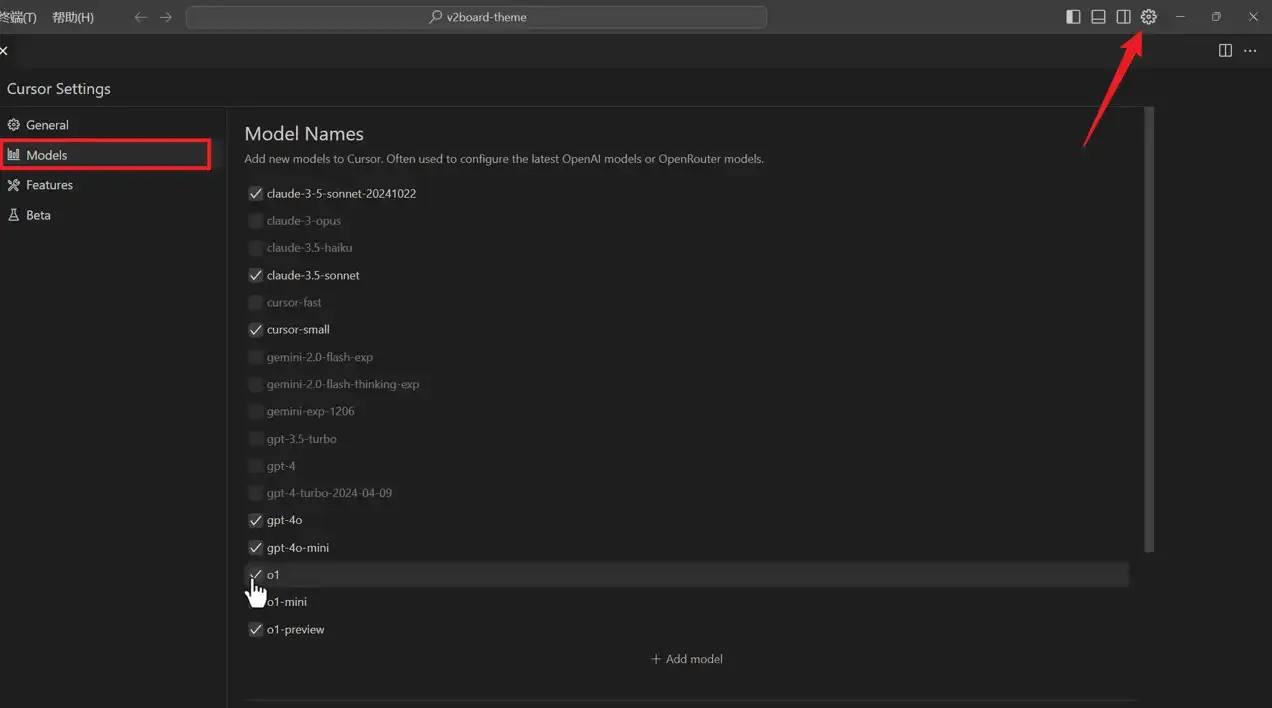1272x708 pixels.
Task: Close the Cursor Settings tab
Action: point(4,51)
